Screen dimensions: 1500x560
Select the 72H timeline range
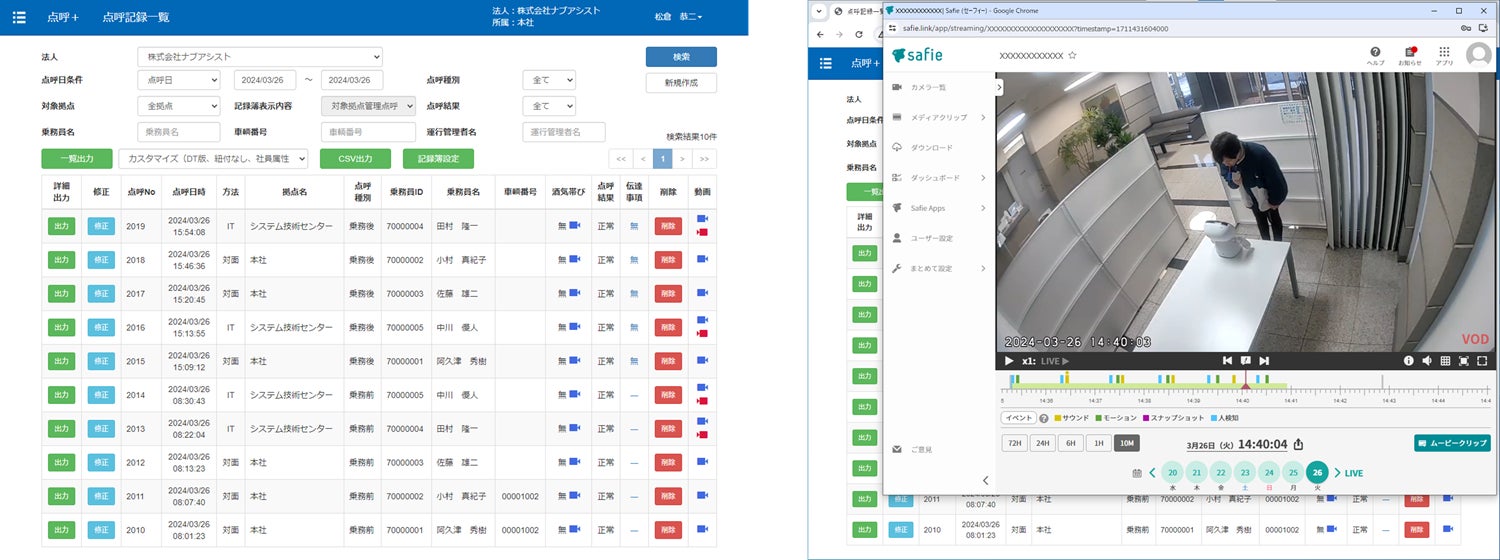coord(1014,443)
